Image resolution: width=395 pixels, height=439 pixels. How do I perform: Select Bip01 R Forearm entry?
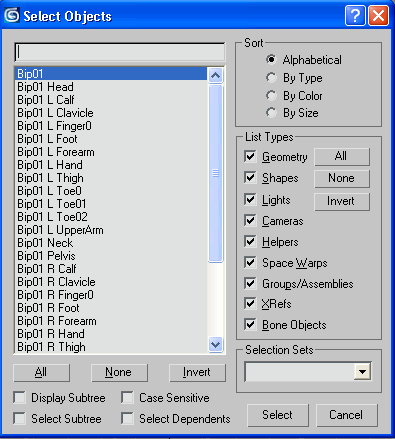[111, 321]
